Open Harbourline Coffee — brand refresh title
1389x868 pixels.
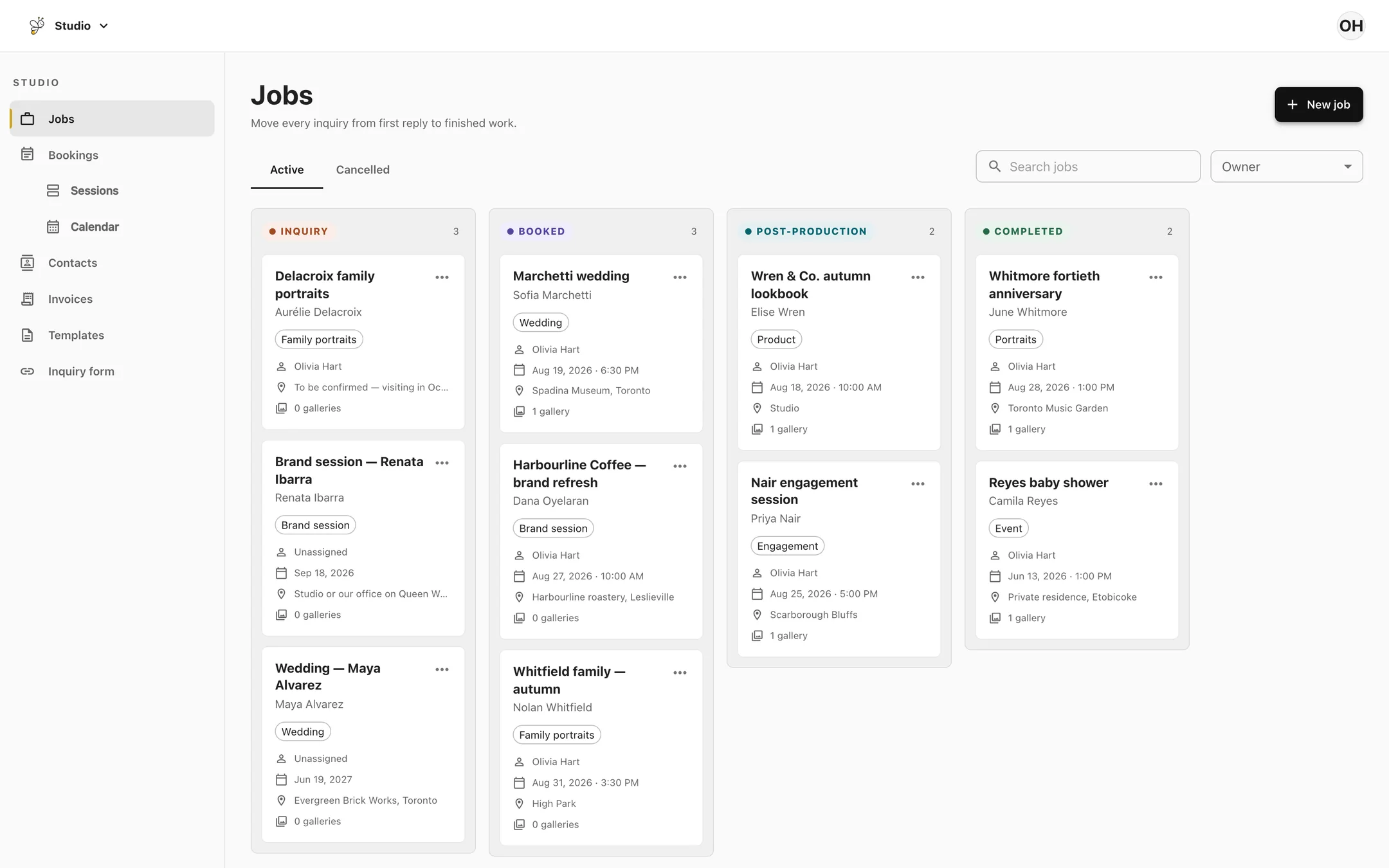tap(579, 474)
